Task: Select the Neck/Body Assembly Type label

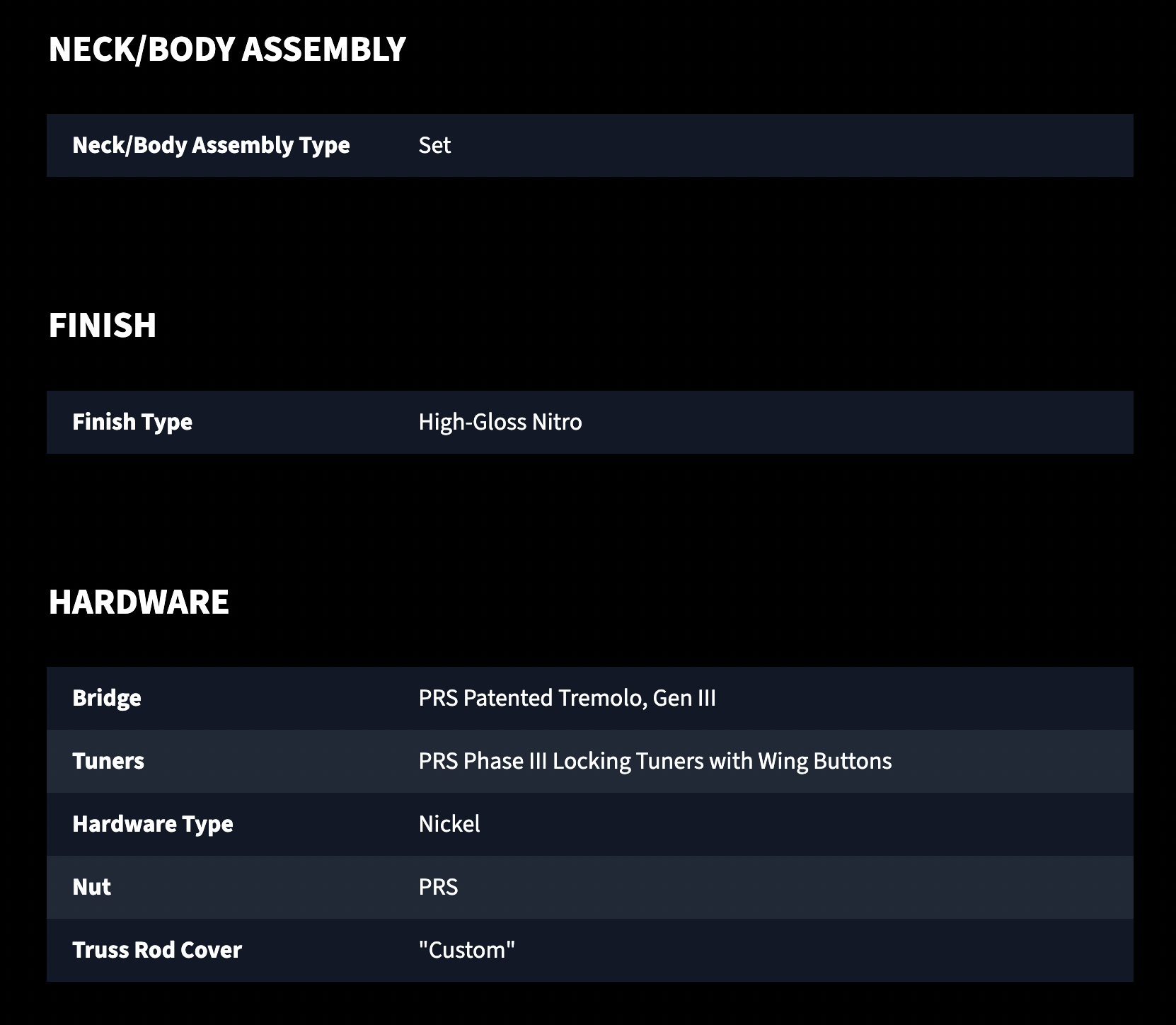Action: click(x=211, y=145)
